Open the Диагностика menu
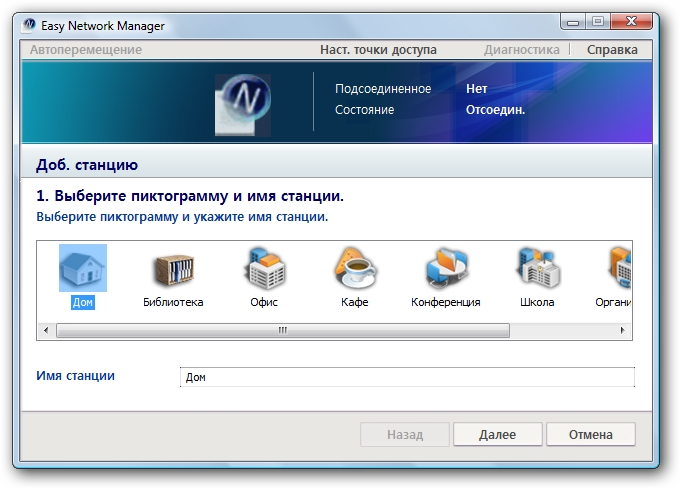 coord(522,50)
